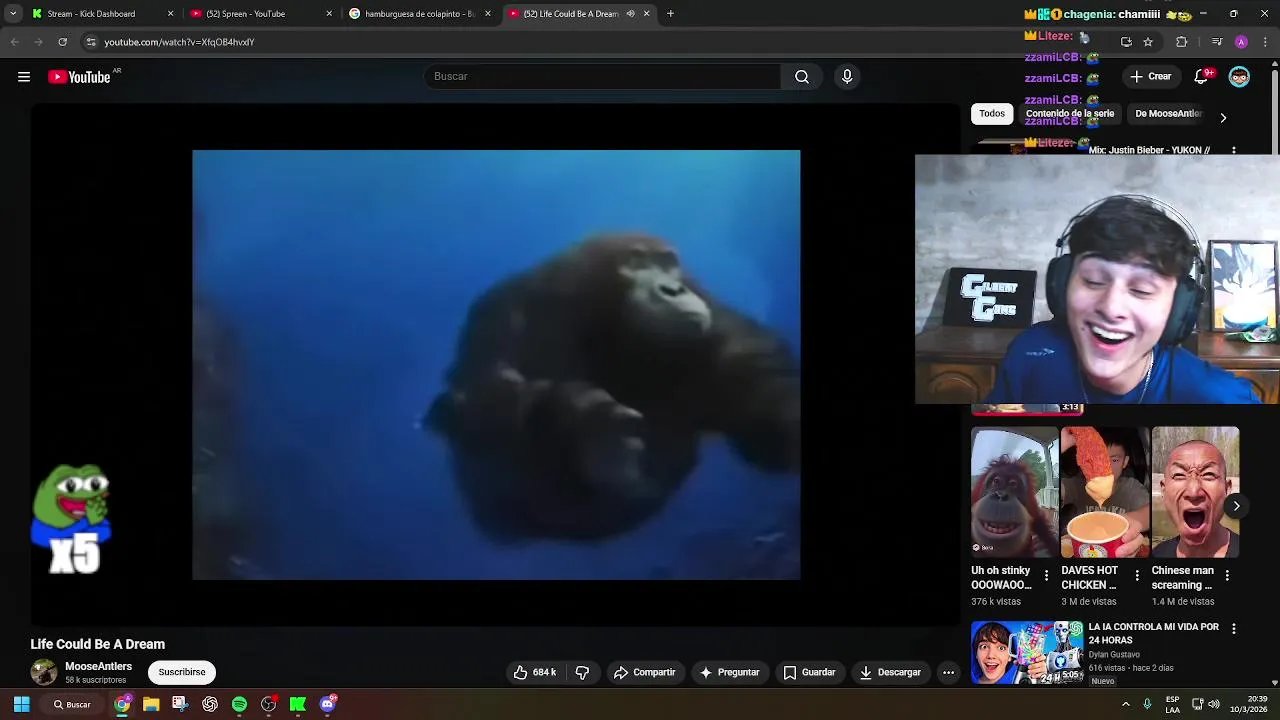Viewport: 1280px width, 720px height.
Task: Open the MooseAntlers channel avatar
Action: (x=44, y=672)
